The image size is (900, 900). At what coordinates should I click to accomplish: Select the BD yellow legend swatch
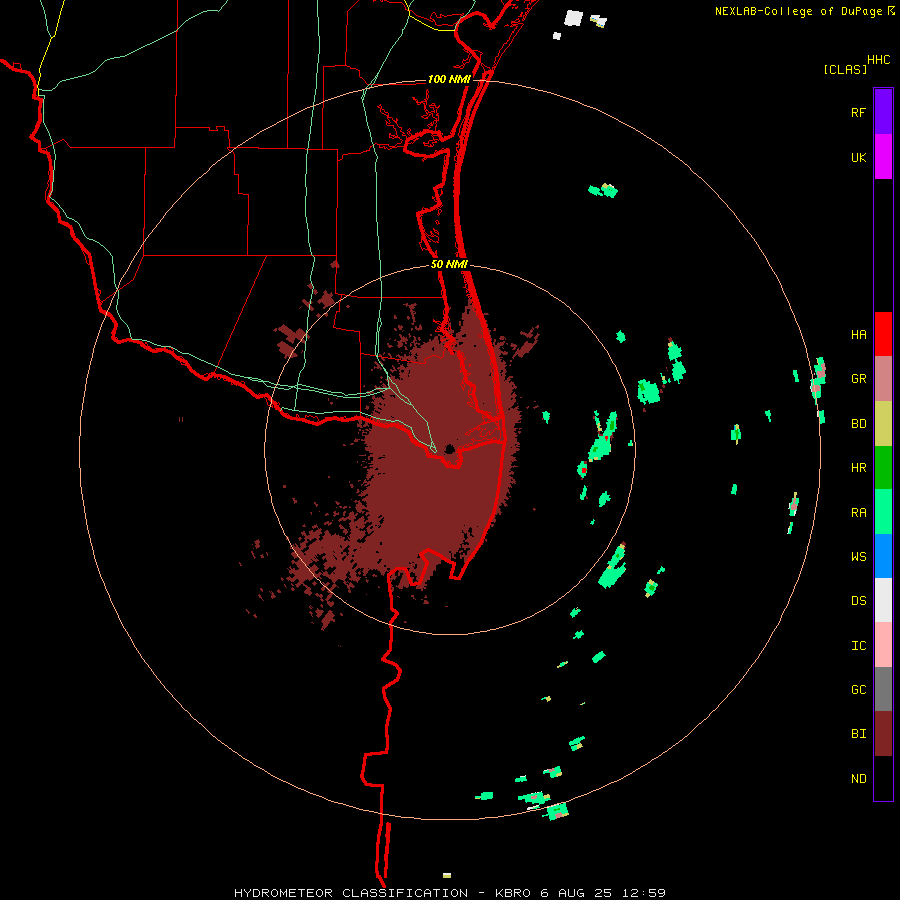[883, 424]
